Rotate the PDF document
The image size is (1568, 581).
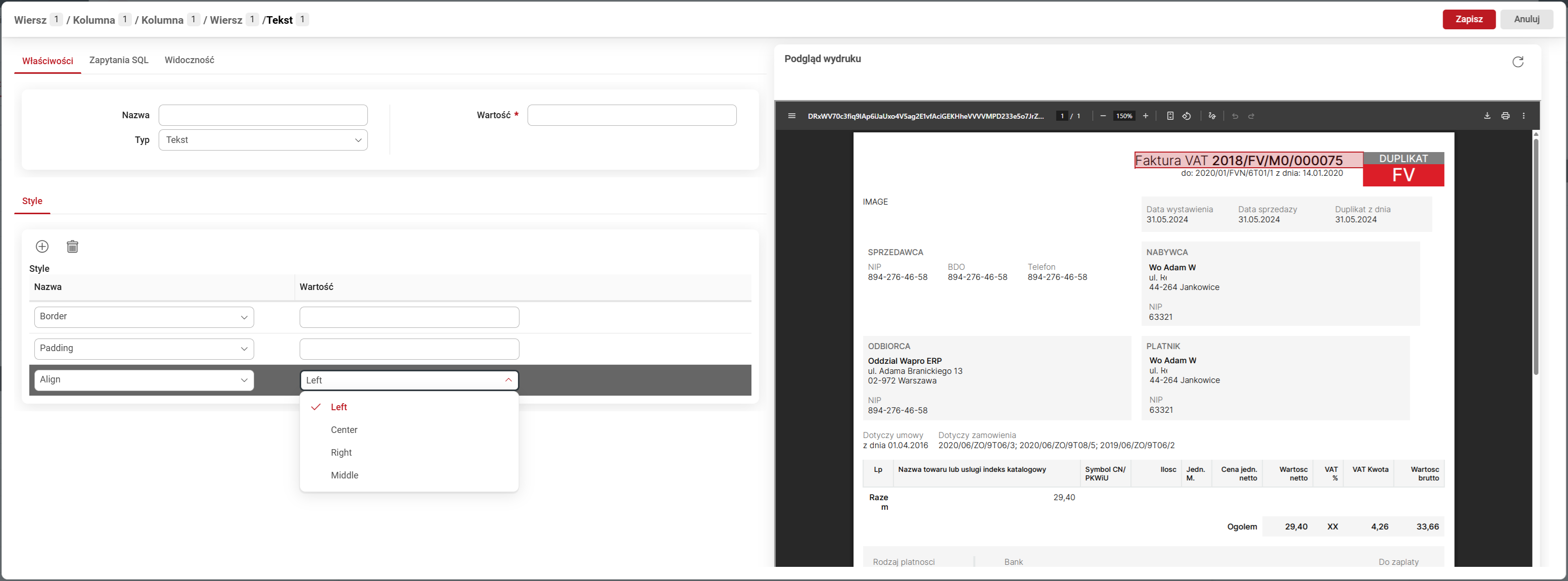tap(1186, 116)
